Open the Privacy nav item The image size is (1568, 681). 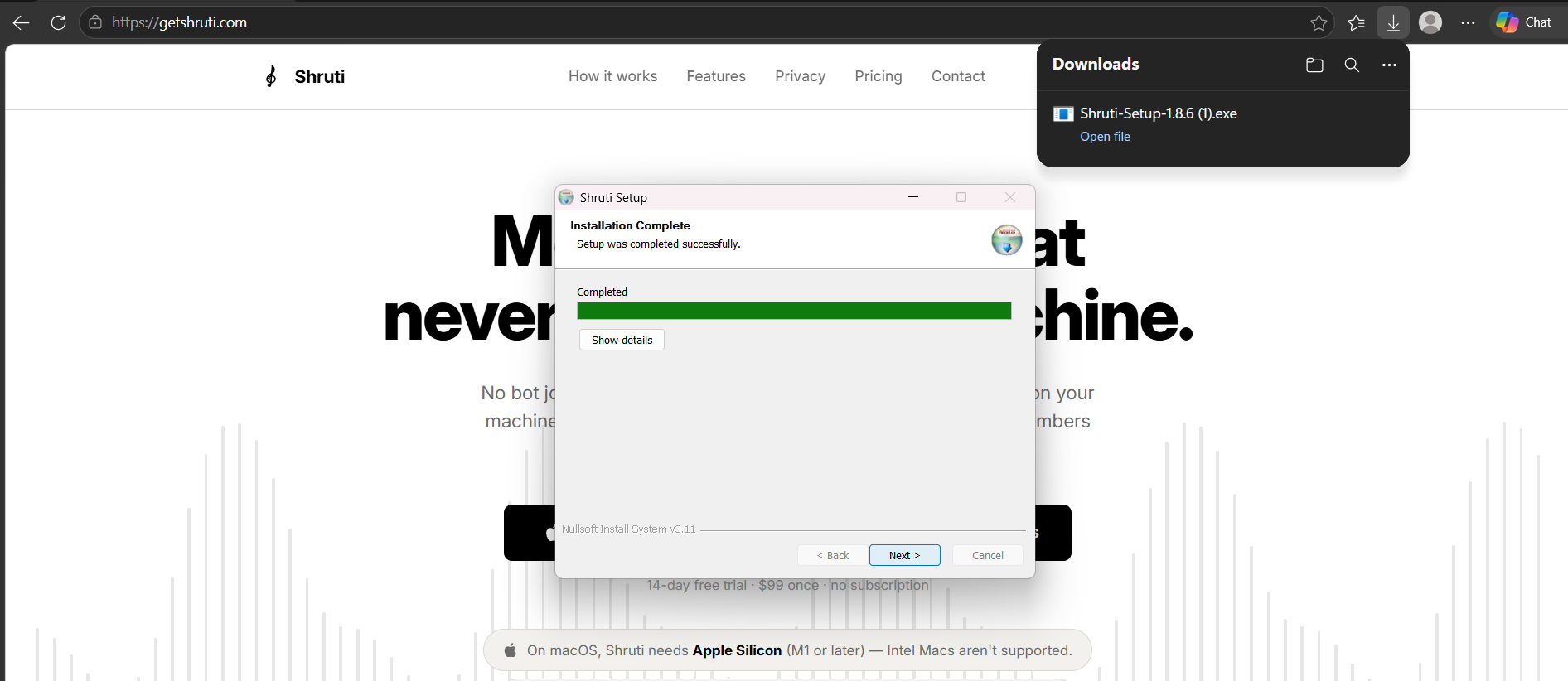(x=800, y=76)
